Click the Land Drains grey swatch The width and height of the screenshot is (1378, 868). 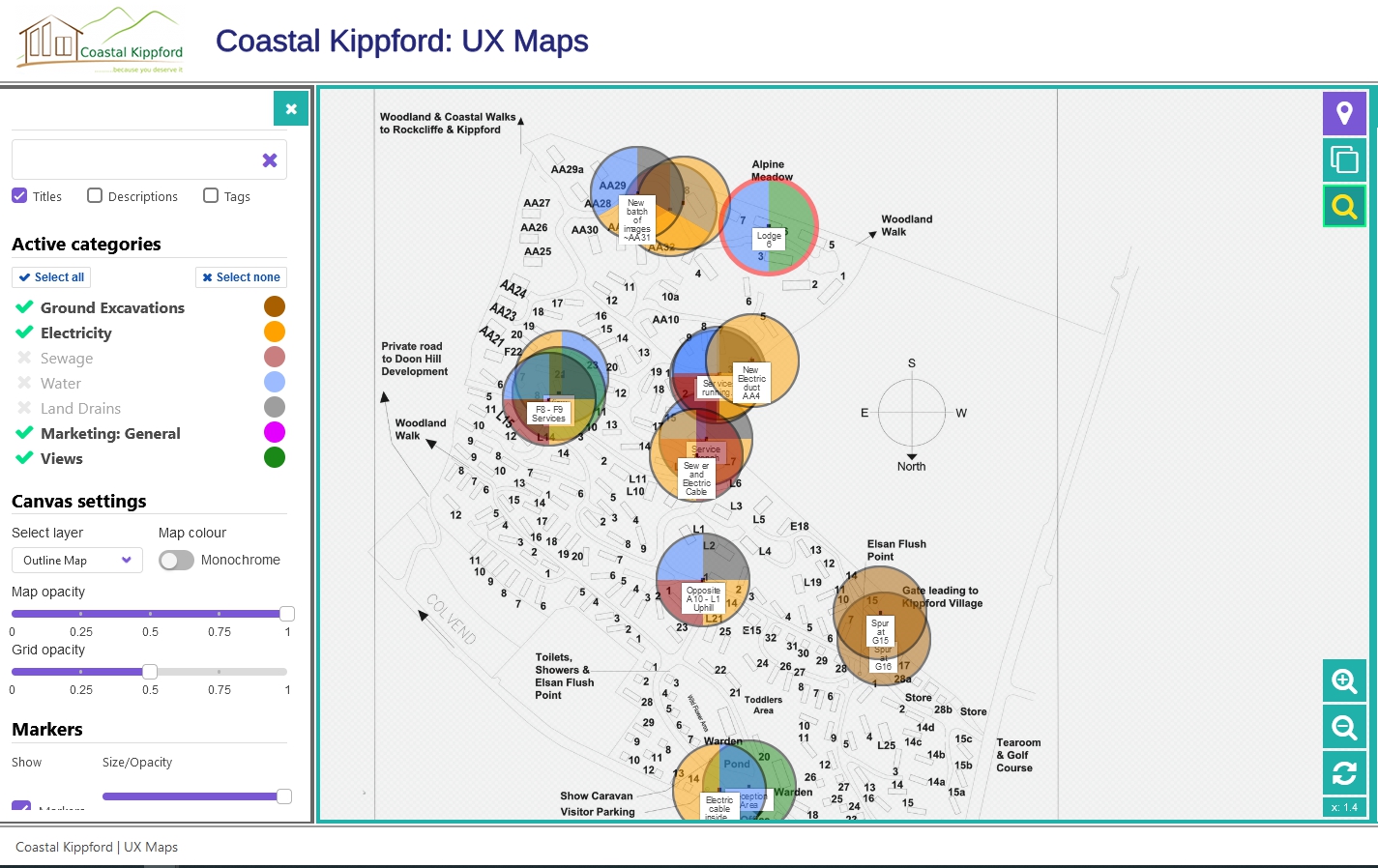point(275,407)
